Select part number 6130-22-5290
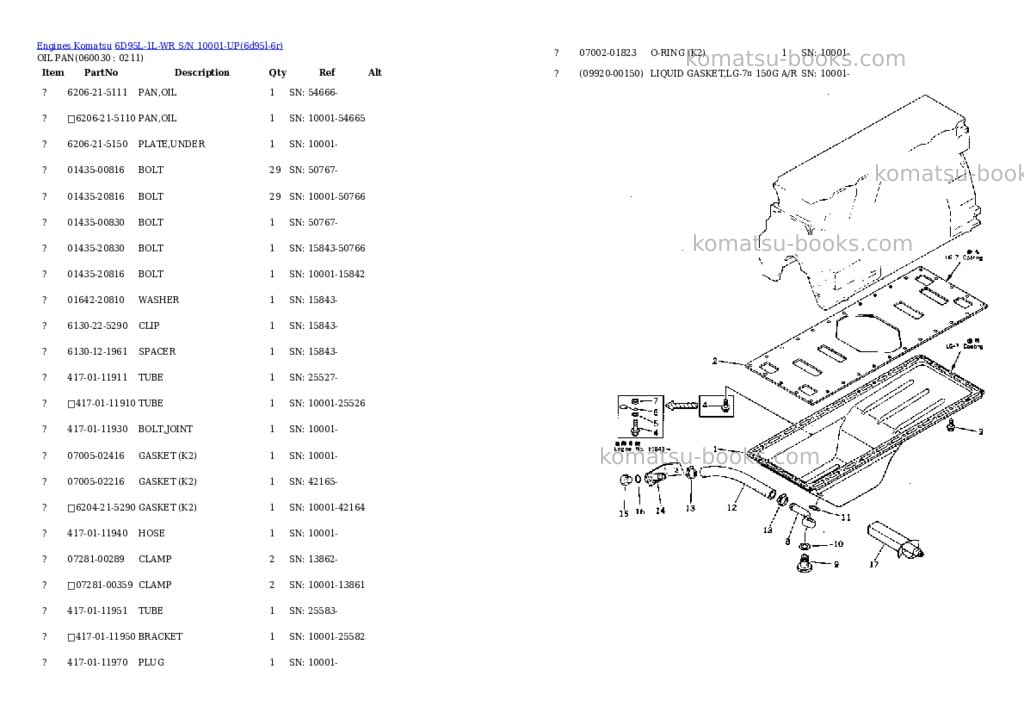 coord(97,326)
